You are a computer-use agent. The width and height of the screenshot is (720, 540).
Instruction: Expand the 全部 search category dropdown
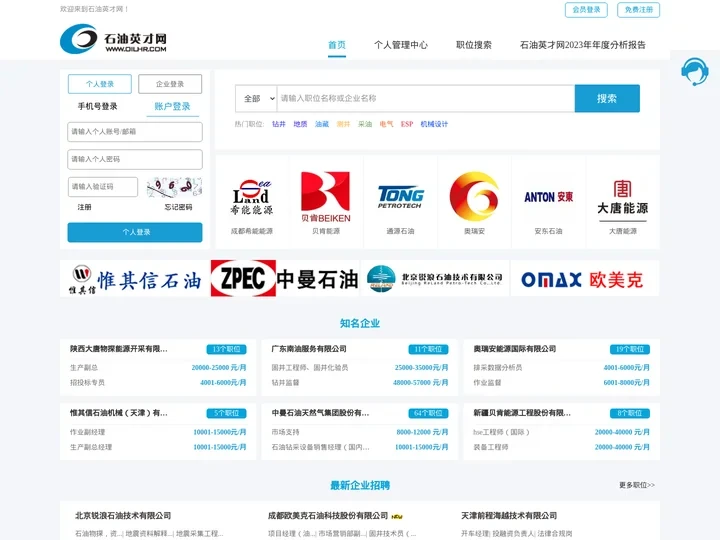[x=256, y=98]
